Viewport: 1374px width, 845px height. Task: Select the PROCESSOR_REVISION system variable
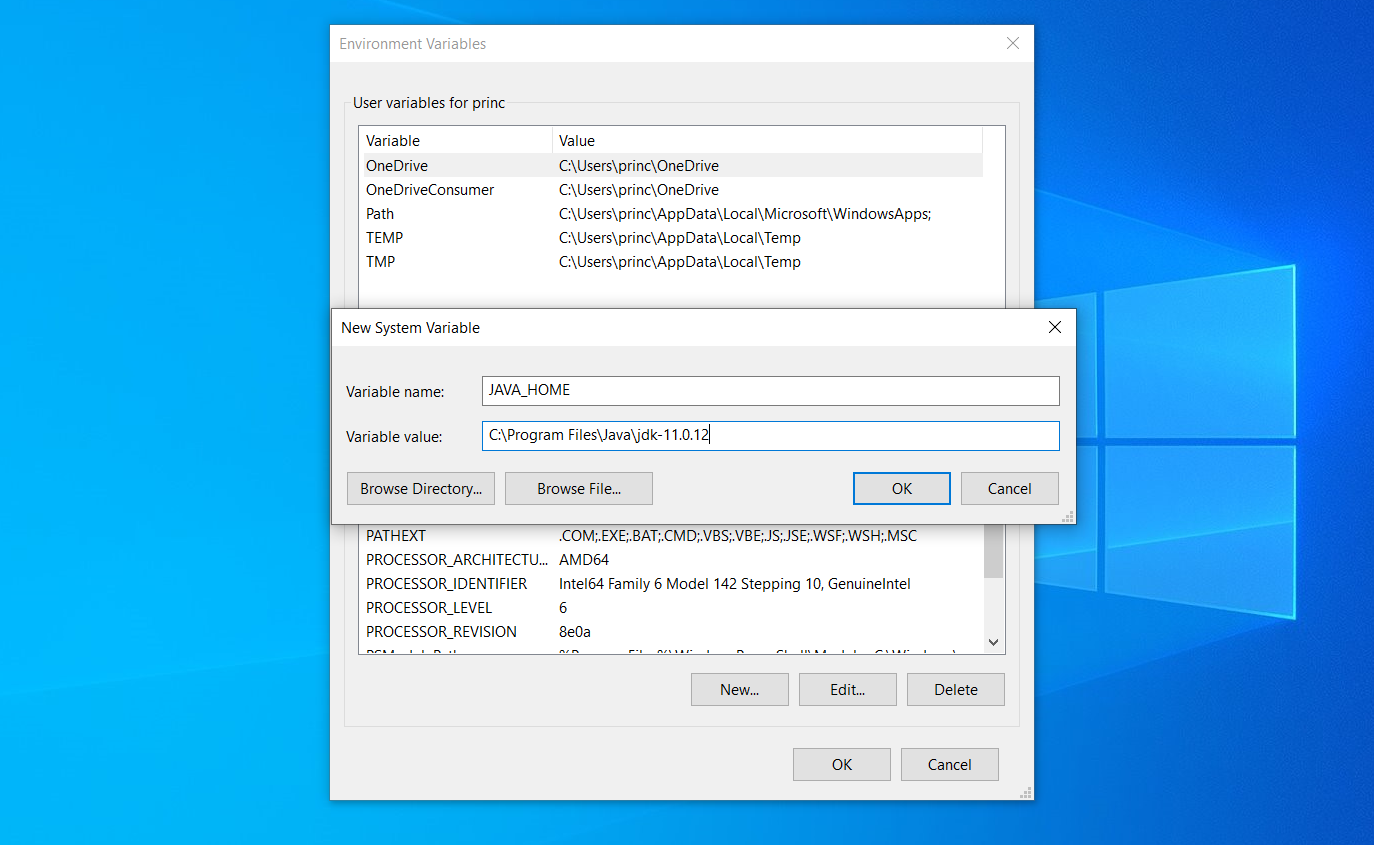[x=671, y=632]
